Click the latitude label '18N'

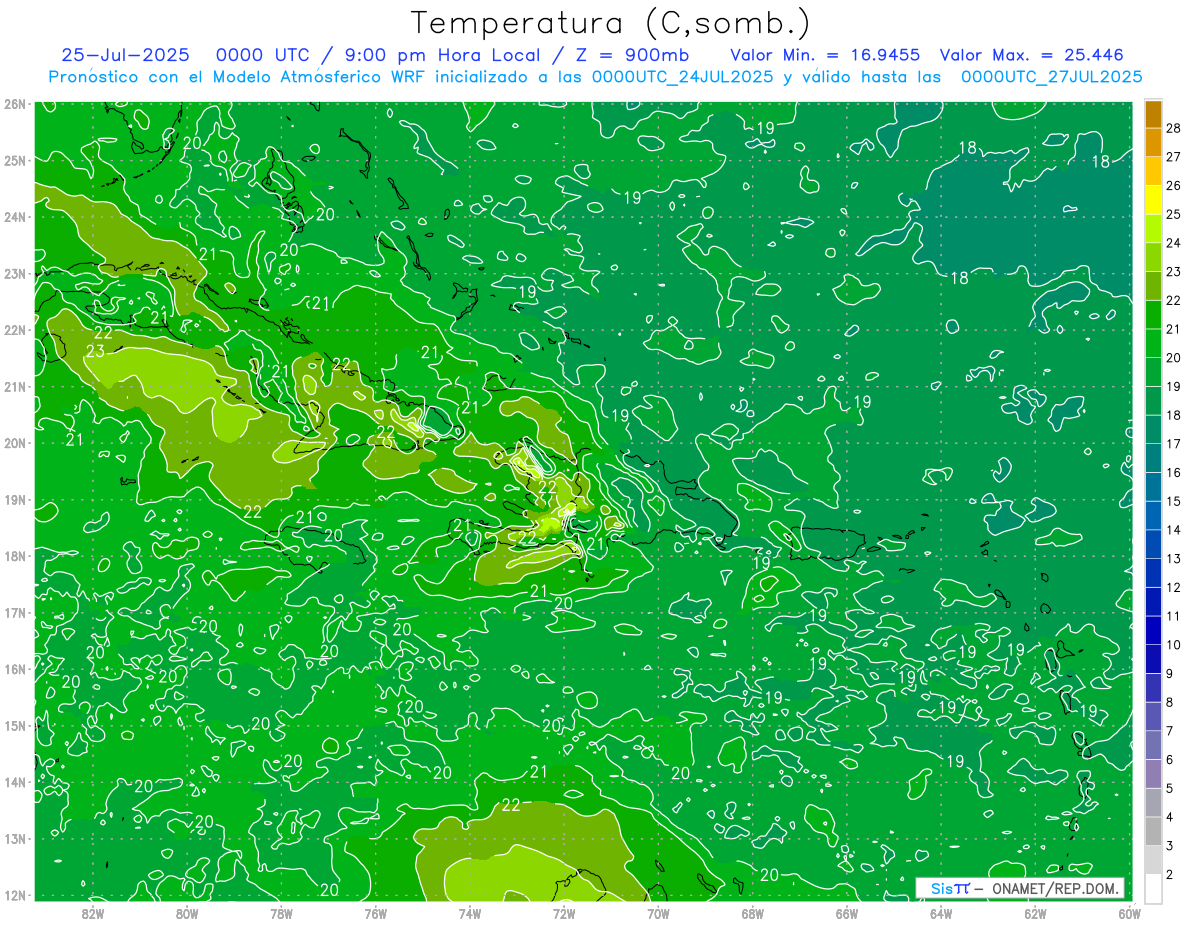point(14,556)
